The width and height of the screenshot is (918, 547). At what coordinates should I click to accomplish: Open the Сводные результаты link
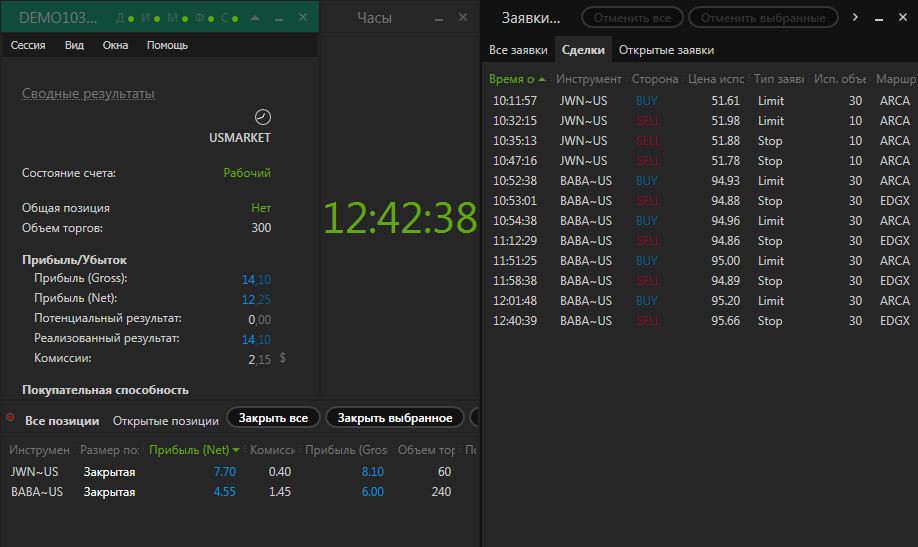[x=88, y=93]
